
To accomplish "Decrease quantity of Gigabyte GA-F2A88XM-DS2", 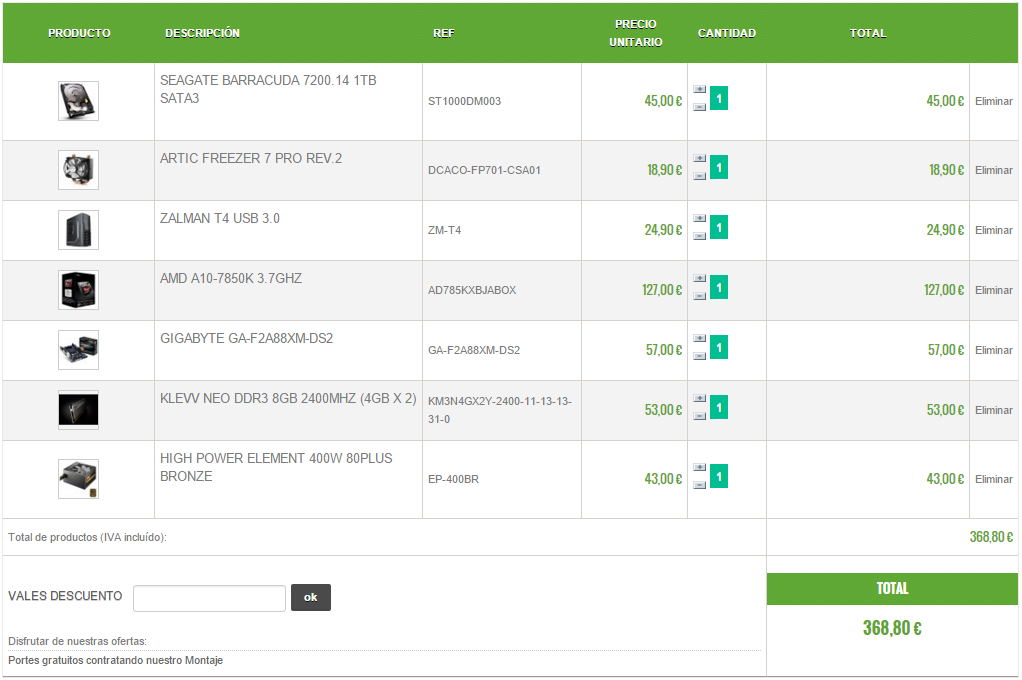I will coord(699,356).
